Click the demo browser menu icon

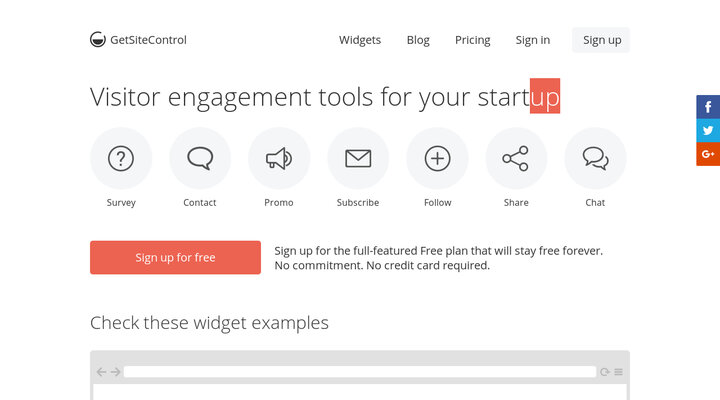(x=618, y=372)
